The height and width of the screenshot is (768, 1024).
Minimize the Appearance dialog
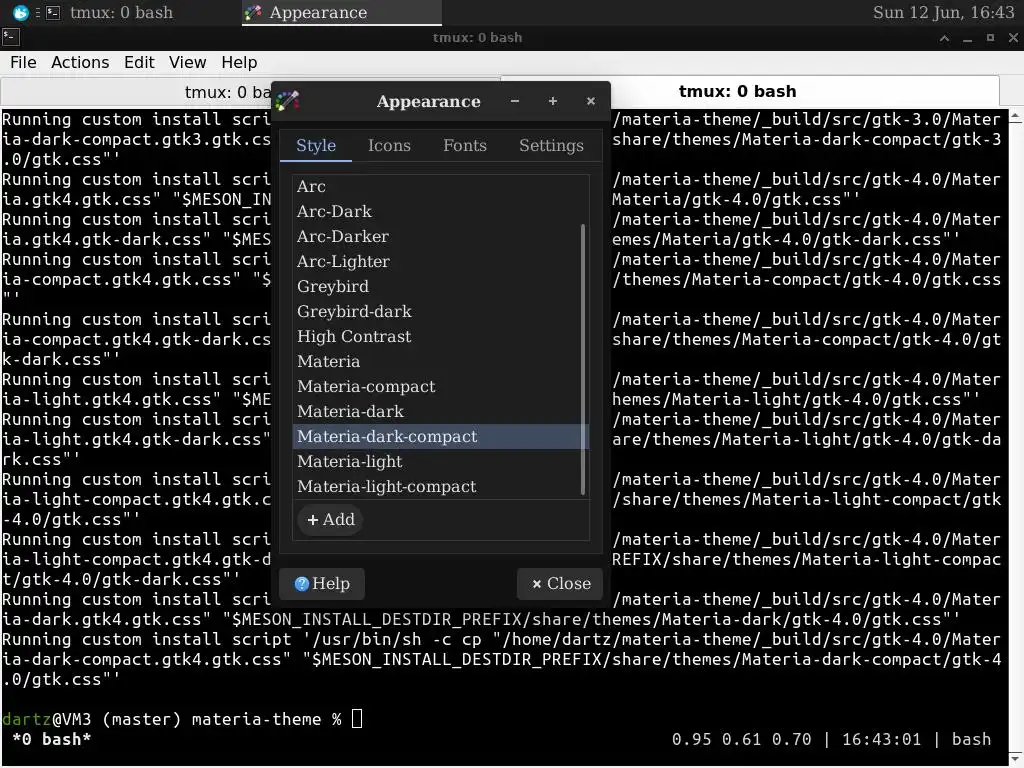pyautogui.click(x=515, y=101)
